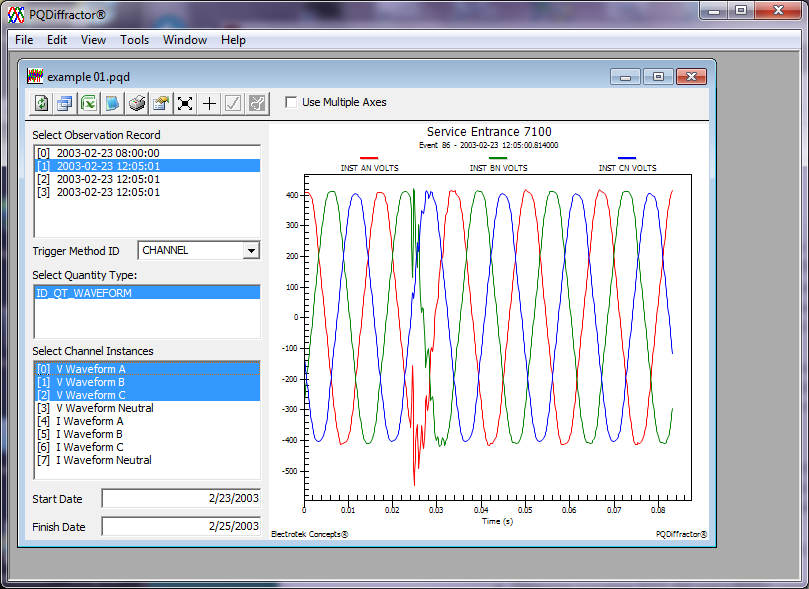Select V Waveform Neutral channel instance

[148, 408]
